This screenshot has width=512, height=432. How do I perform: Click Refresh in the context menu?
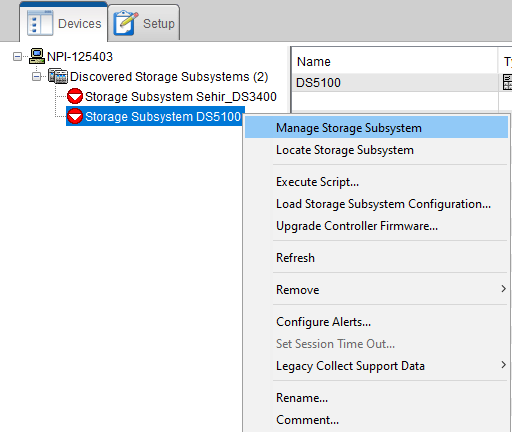[x=376, y=258]
